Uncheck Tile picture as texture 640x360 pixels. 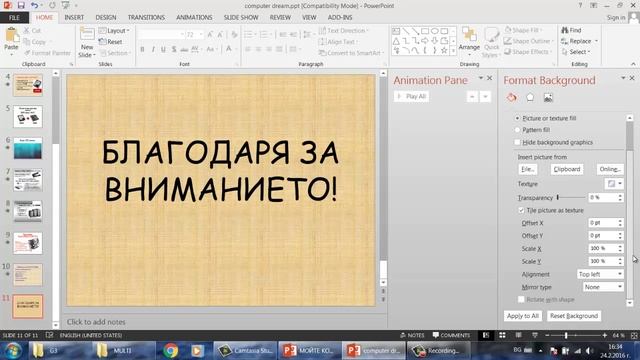click(521, 210)
